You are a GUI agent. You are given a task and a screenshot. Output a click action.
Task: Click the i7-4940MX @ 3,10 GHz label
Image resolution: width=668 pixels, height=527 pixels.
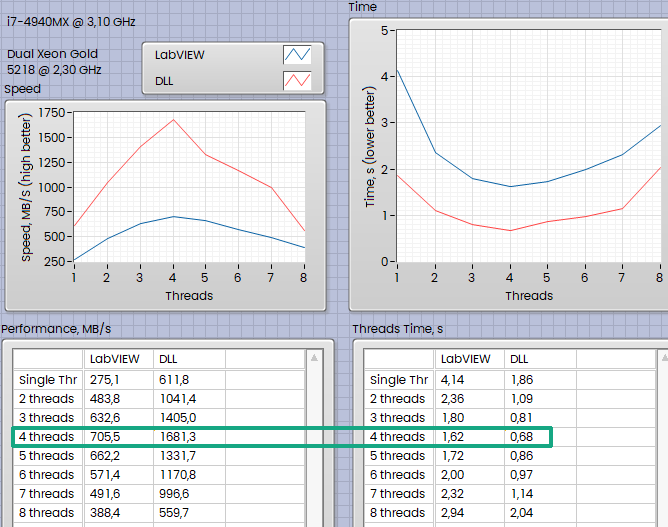(x=71, y=22)
